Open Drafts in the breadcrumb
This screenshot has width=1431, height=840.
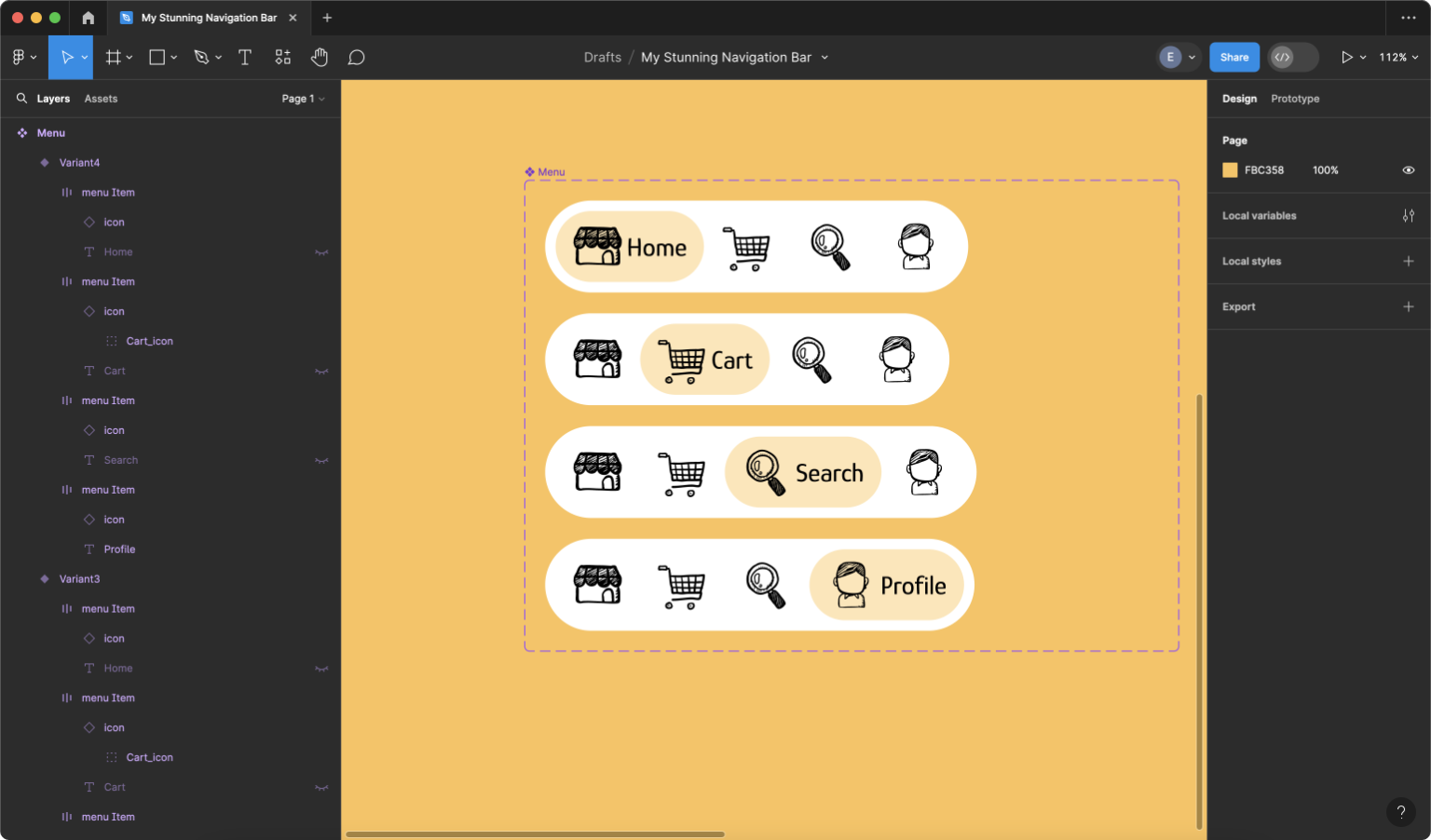[602, 57]
